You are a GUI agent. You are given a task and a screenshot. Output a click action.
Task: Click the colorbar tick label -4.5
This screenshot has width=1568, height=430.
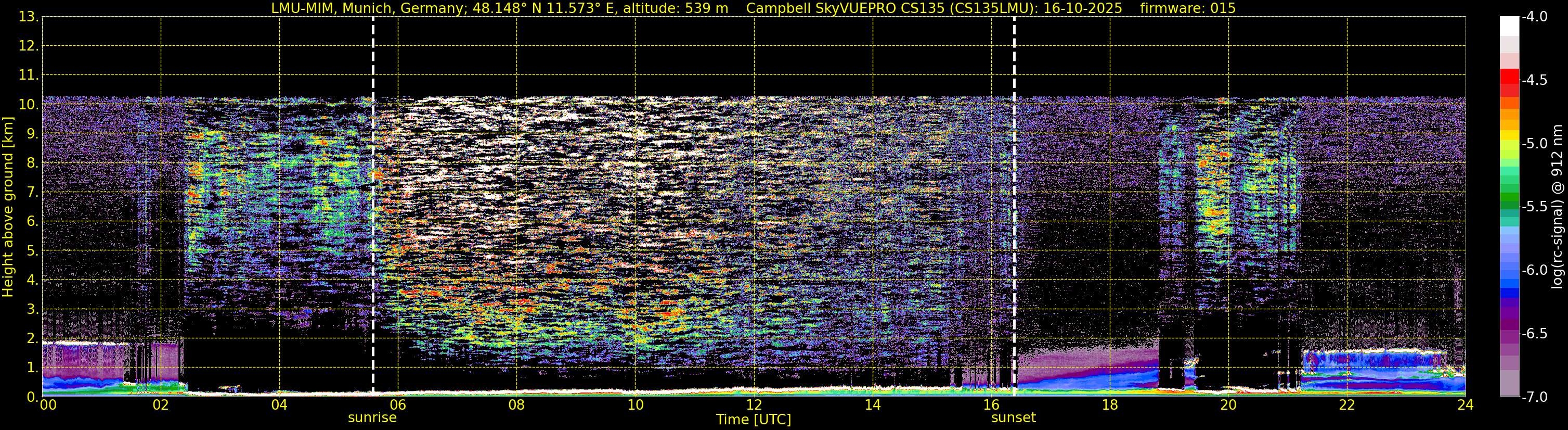[1535, 80]
